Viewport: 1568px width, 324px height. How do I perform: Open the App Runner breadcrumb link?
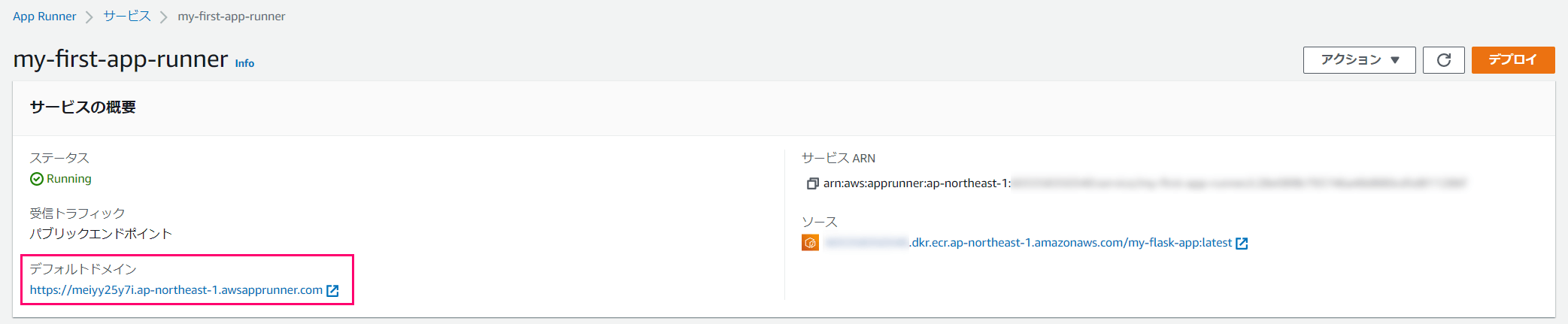click(44, 17)
